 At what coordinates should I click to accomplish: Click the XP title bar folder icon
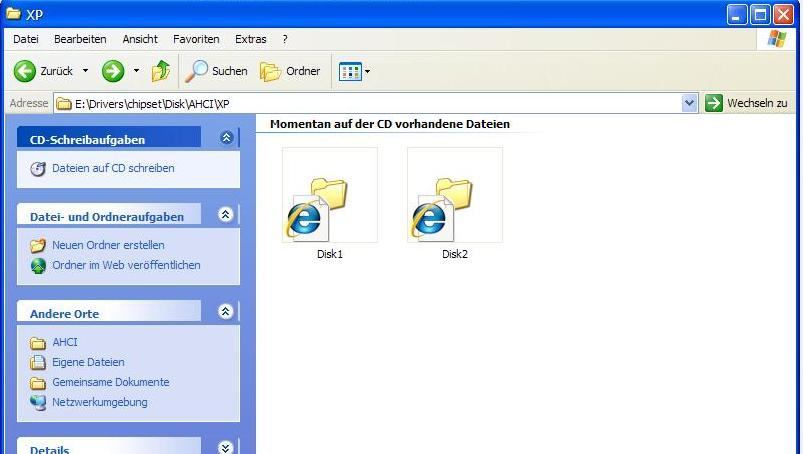13,13
